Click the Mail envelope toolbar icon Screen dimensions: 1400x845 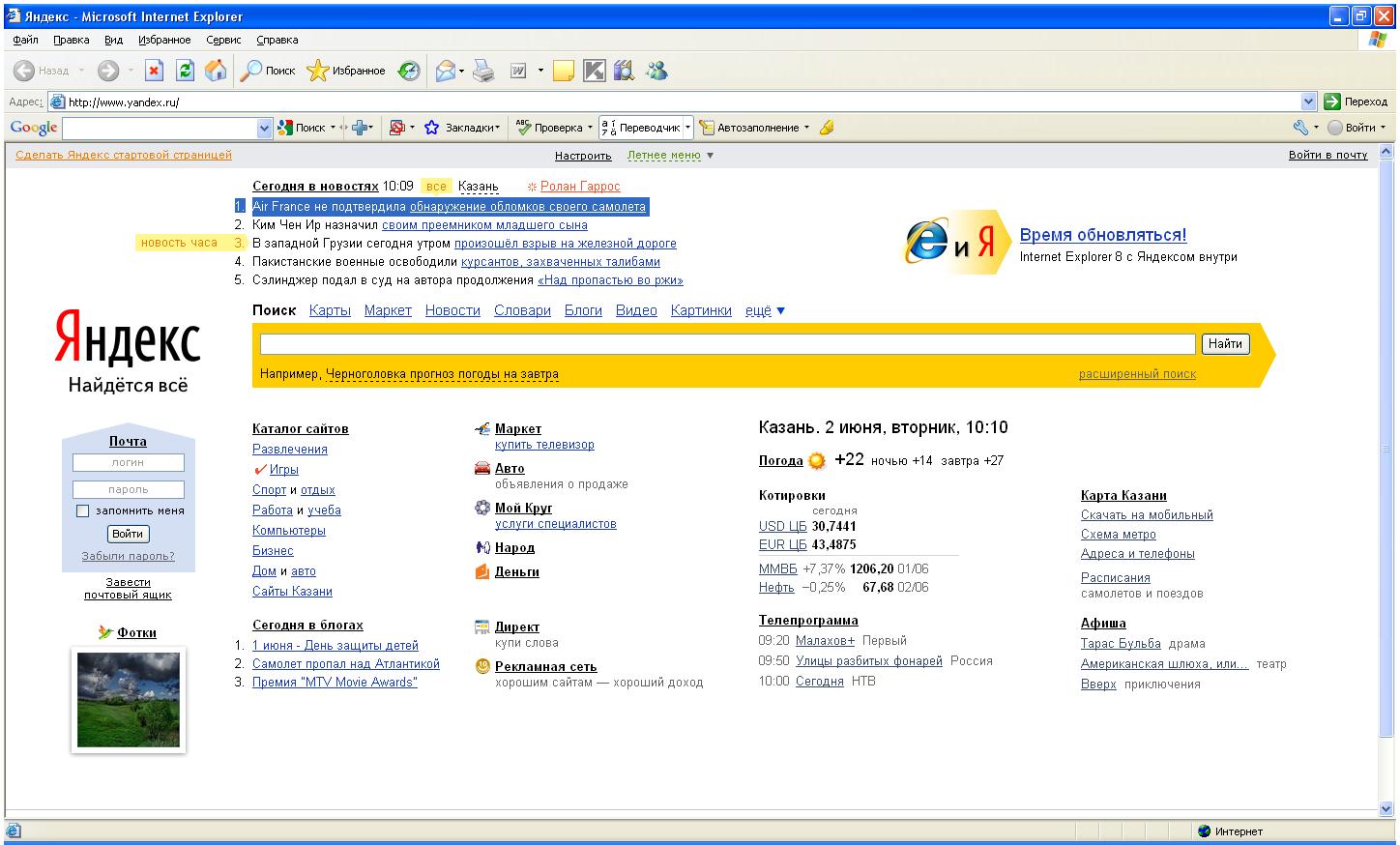point(445,71)
